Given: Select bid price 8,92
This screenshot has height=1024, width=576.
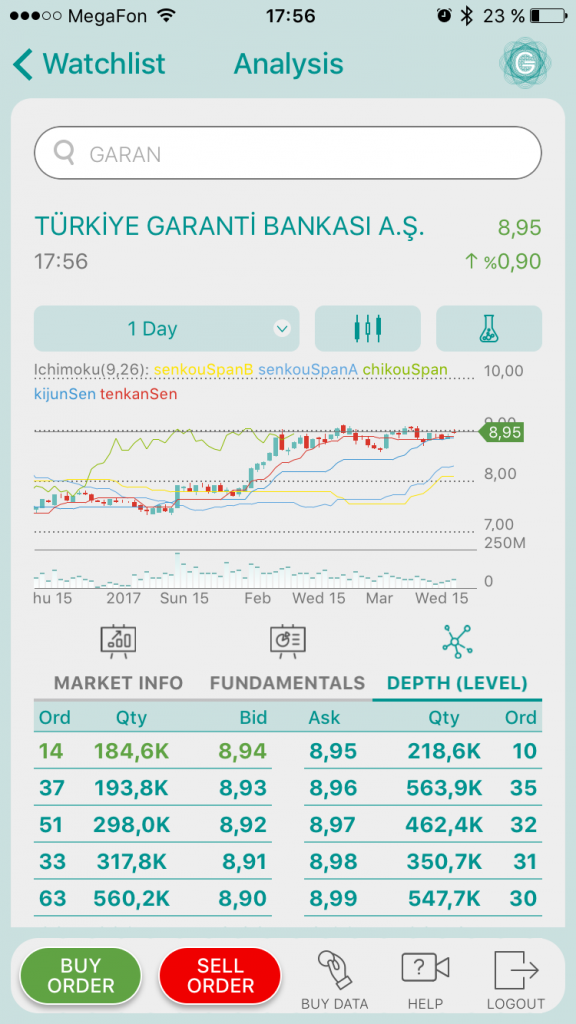Looking at the screenshot, I should click(243, 825).
